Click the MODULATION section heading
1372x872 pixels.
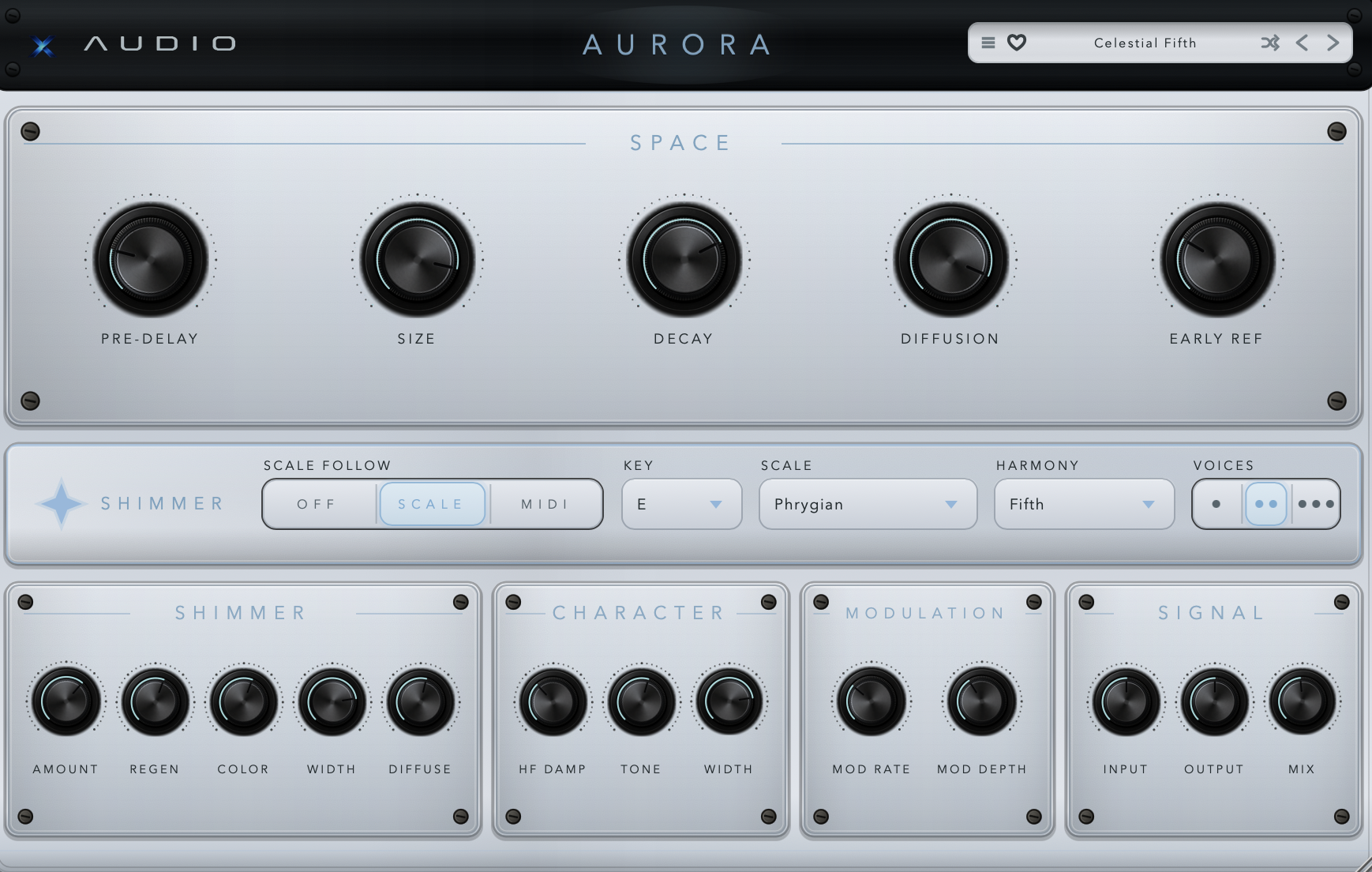(x=925, y=613)
